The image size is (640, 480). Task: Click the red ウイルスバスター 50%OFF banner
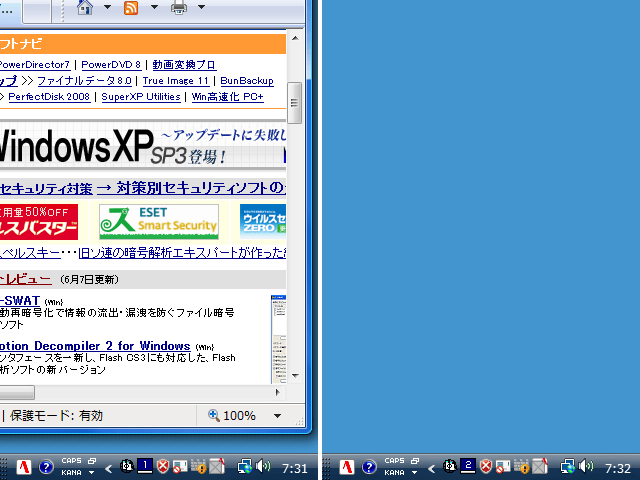click(39, 222)
